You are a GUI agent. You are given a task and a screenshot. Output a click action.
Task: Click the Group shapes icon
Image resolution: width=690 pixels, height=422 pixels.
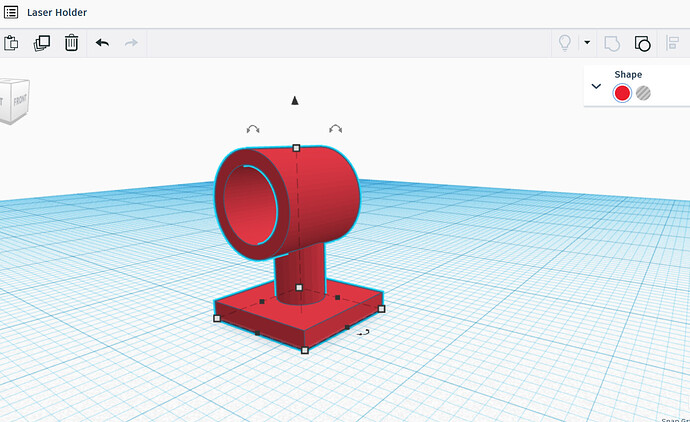pos(612,44)
